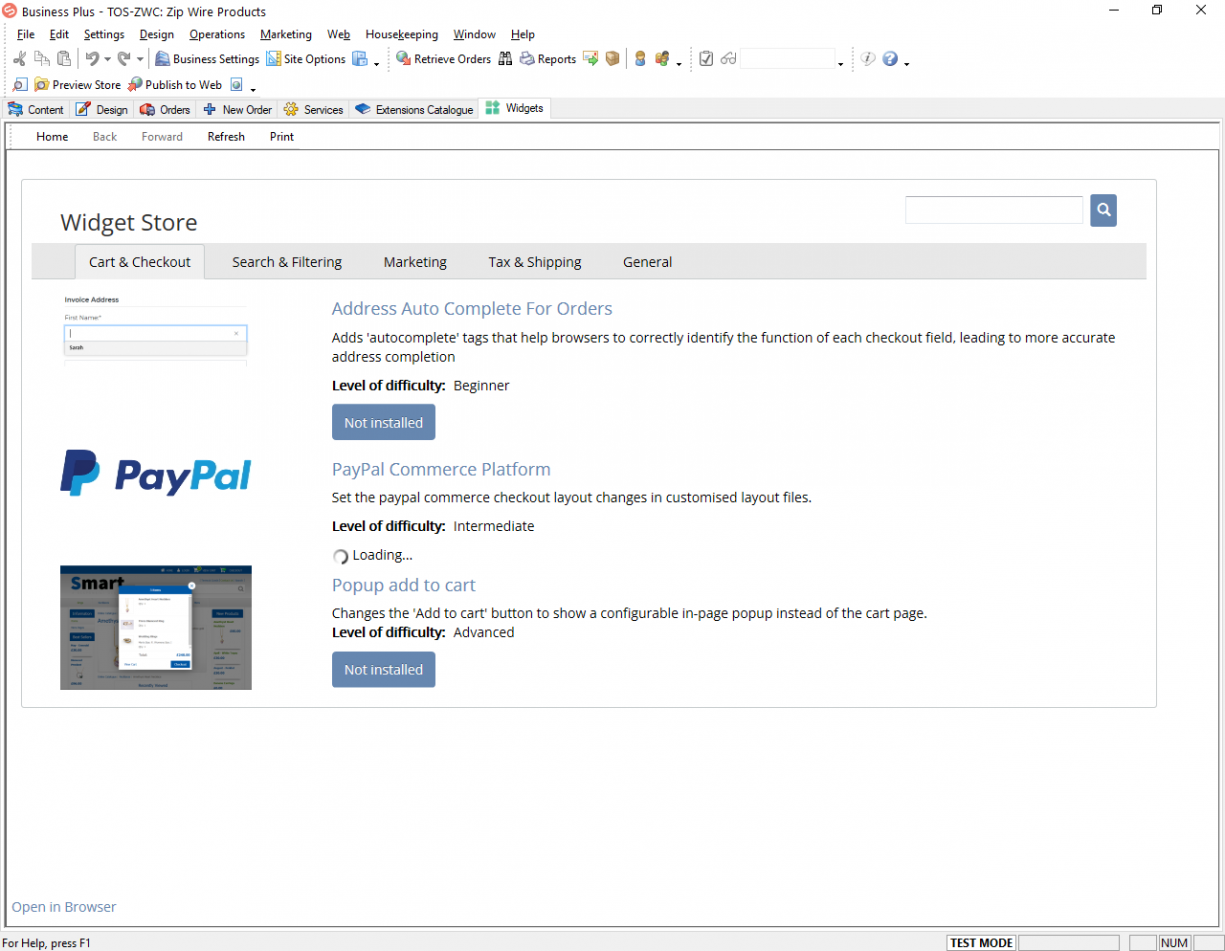
Task: Open Reports from the toolbar
Action: pos(528,59)
